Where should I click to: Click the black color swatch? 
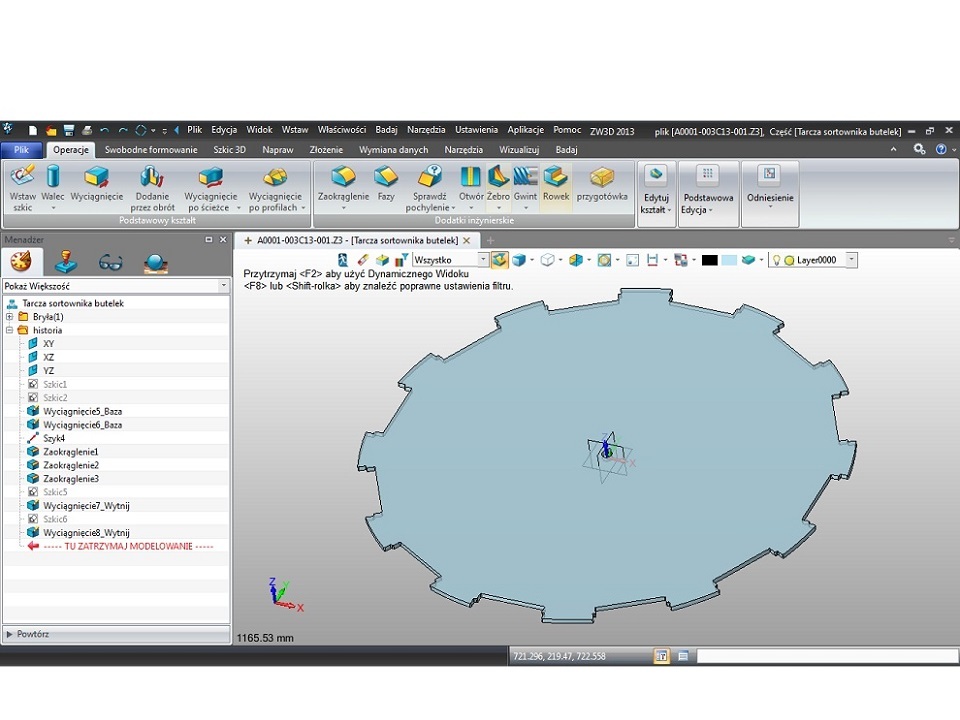tap(709, 260)
